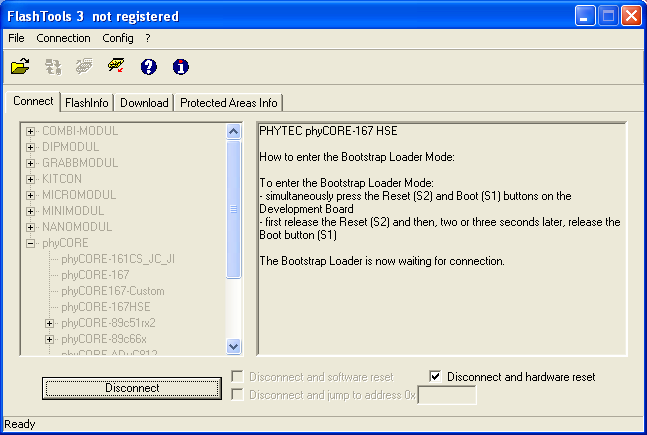Click the grayed connect toolbar icon
Screen dimensions: 647x435
pyautogui.click(x=53, y=66)
